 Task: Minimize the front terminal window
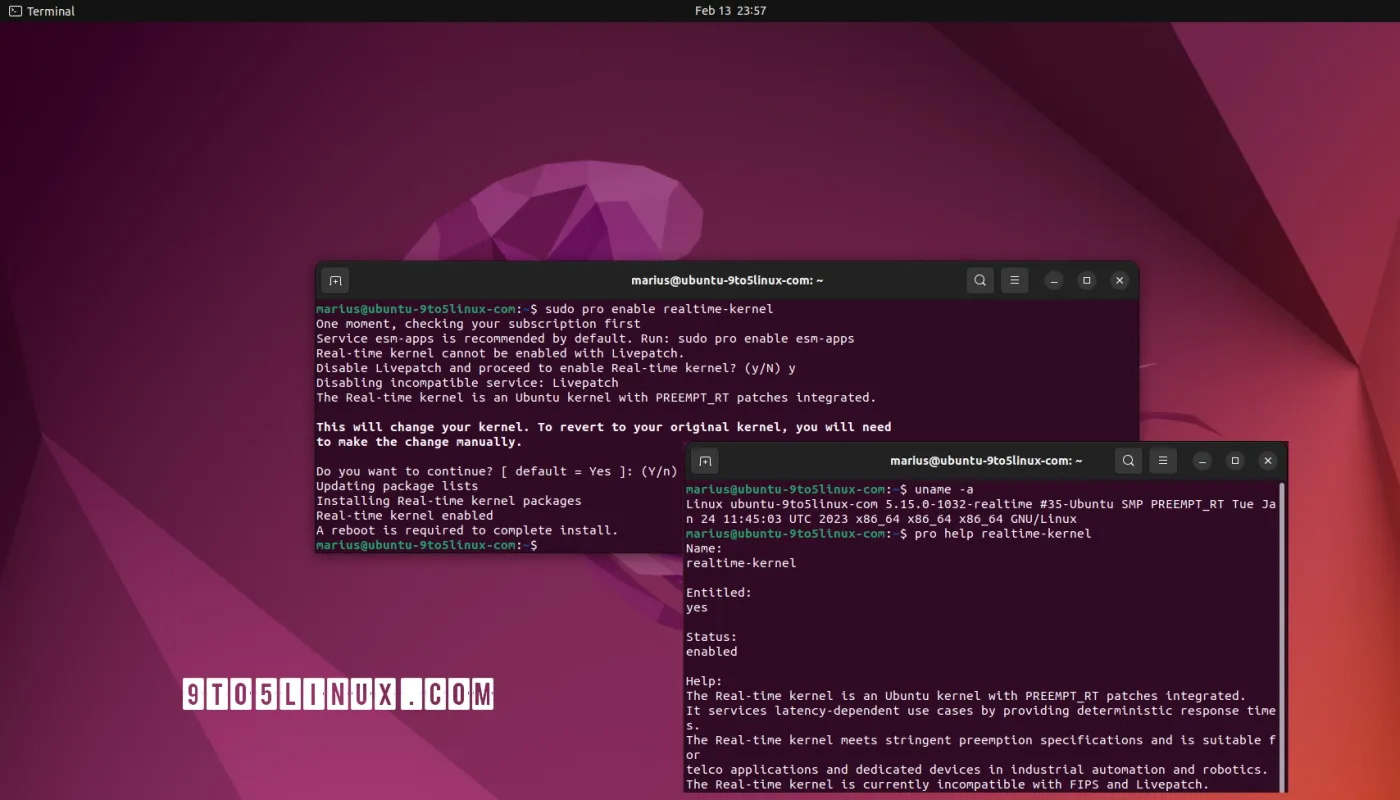(x=1200, y=461)
